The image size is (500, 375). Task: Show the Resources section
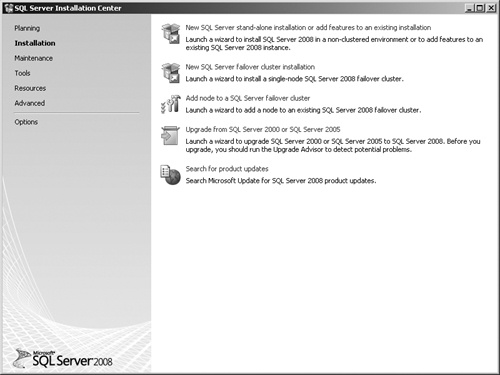[30, 88]
